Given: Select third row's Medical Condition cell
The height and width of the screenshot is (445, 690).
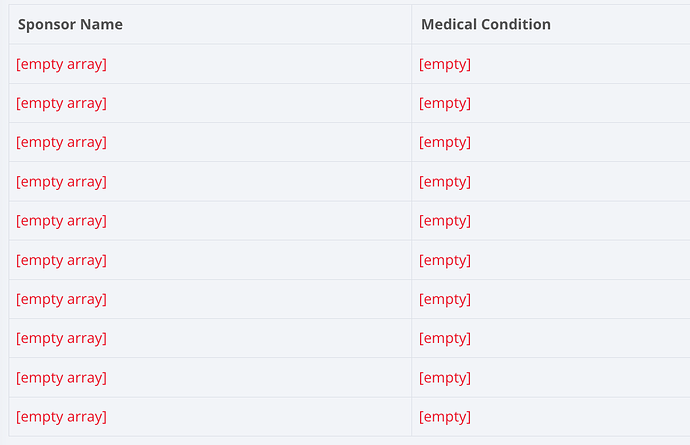Looking at the screenshot, I should pos(445,142).
